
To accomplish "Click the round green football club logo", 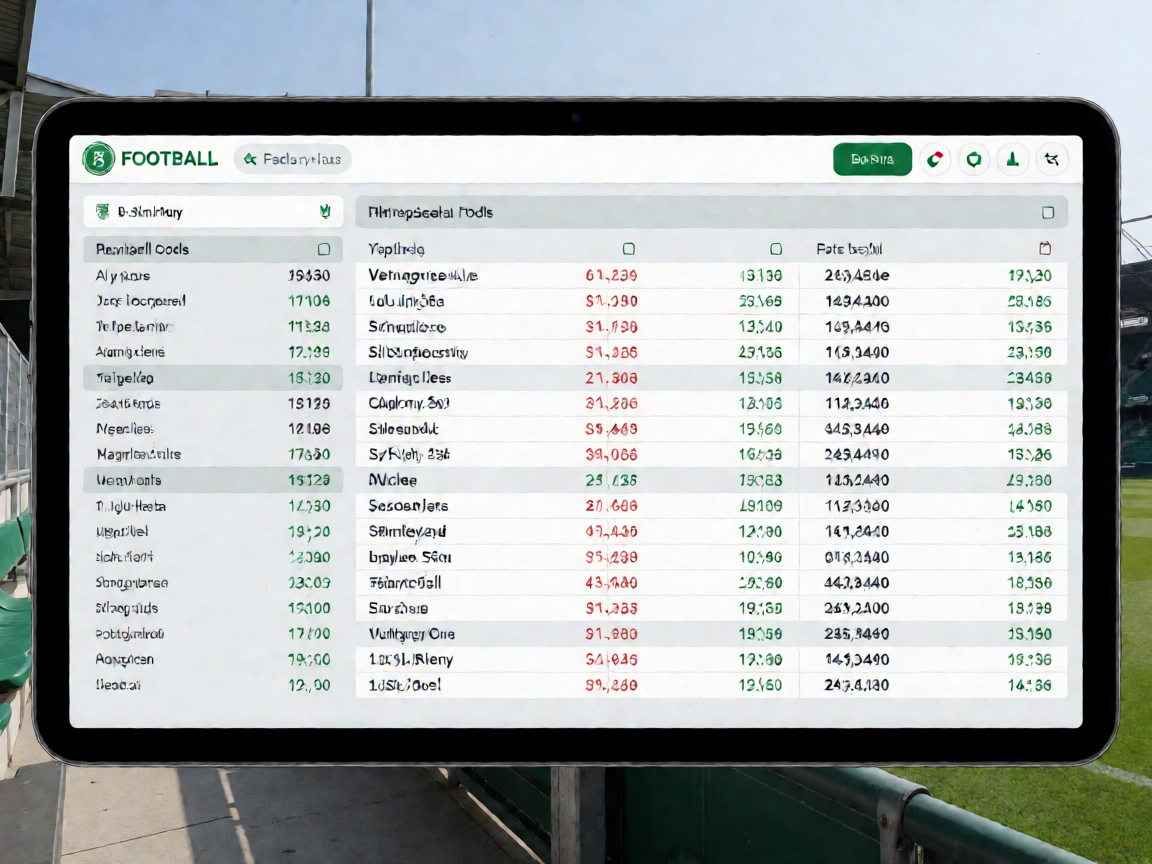I will click(98, 159).
